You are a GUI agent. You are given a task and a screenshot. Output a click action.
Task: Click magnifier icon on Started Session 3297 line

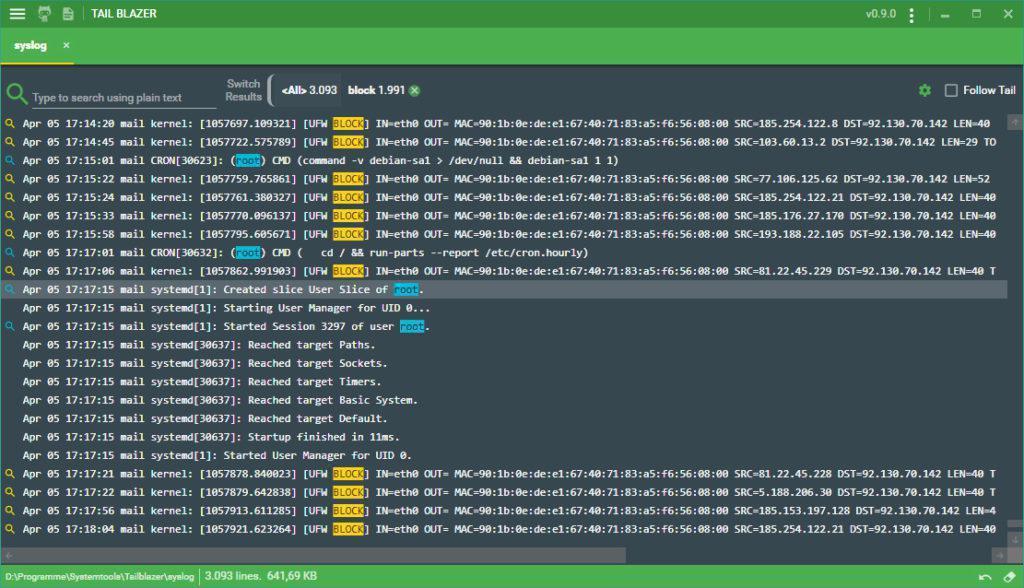pyautogui.click(x=10, y=326)
